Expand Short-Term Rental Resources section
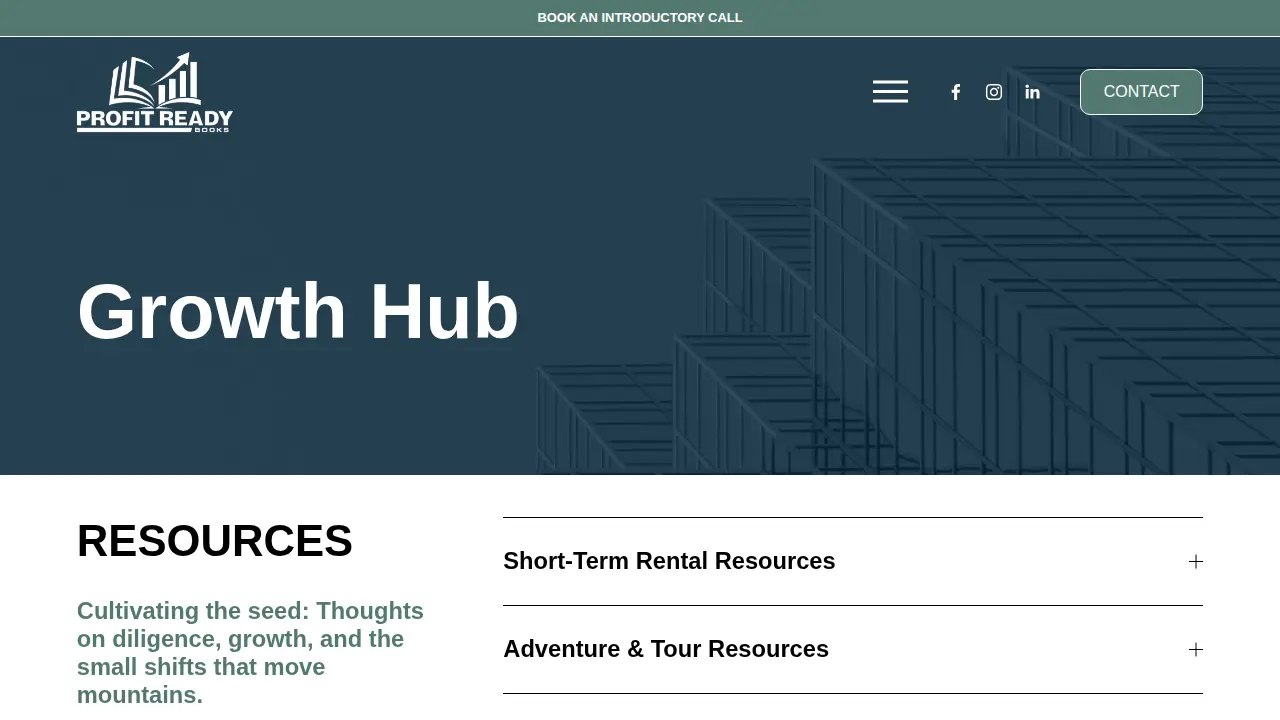This screenshot has width=1280, height=720. coord(853,561)
